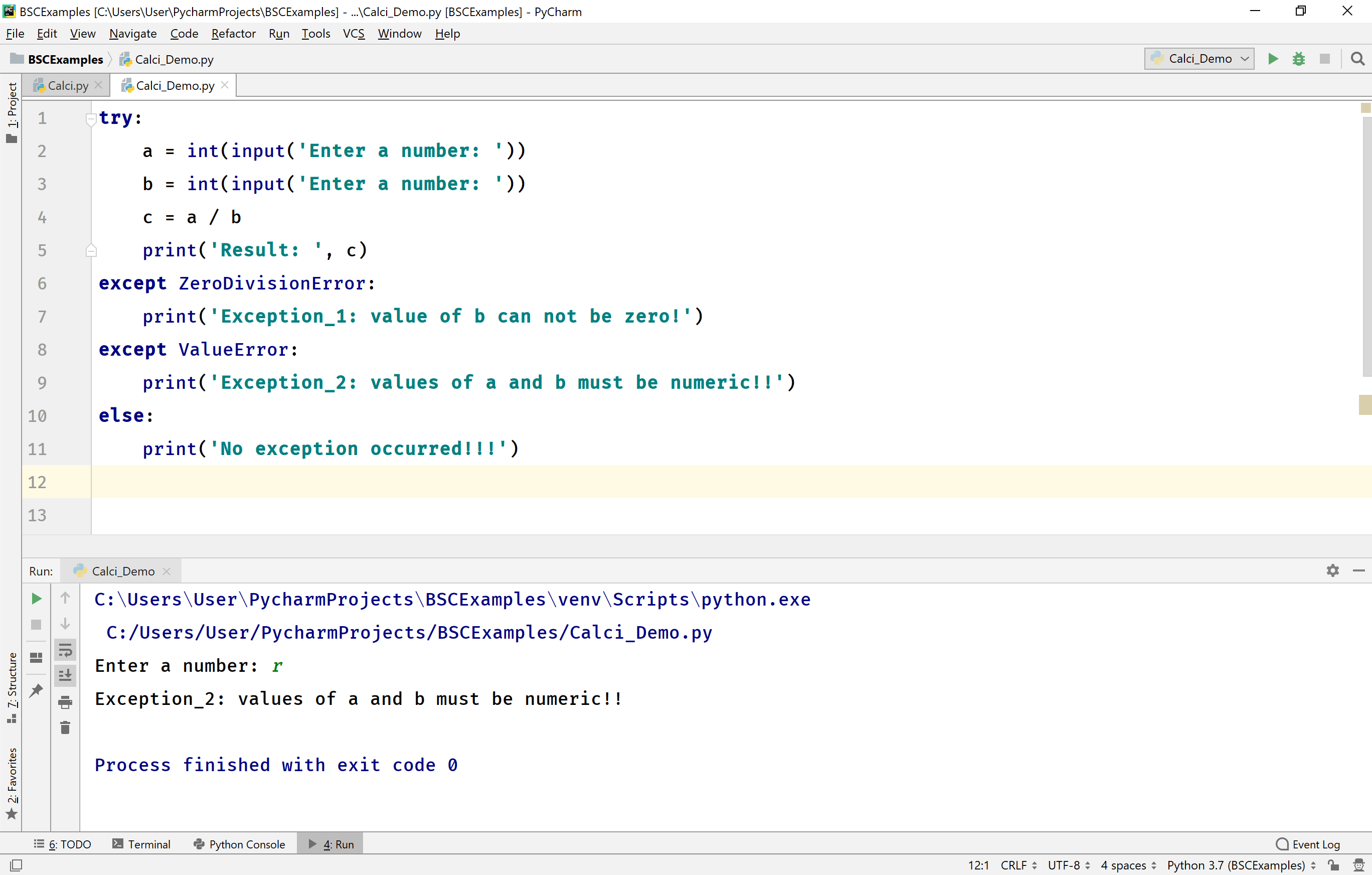Switch to the Calci.py editor tab
Screen dimensions: 1372x875
[x=67, y=85]
